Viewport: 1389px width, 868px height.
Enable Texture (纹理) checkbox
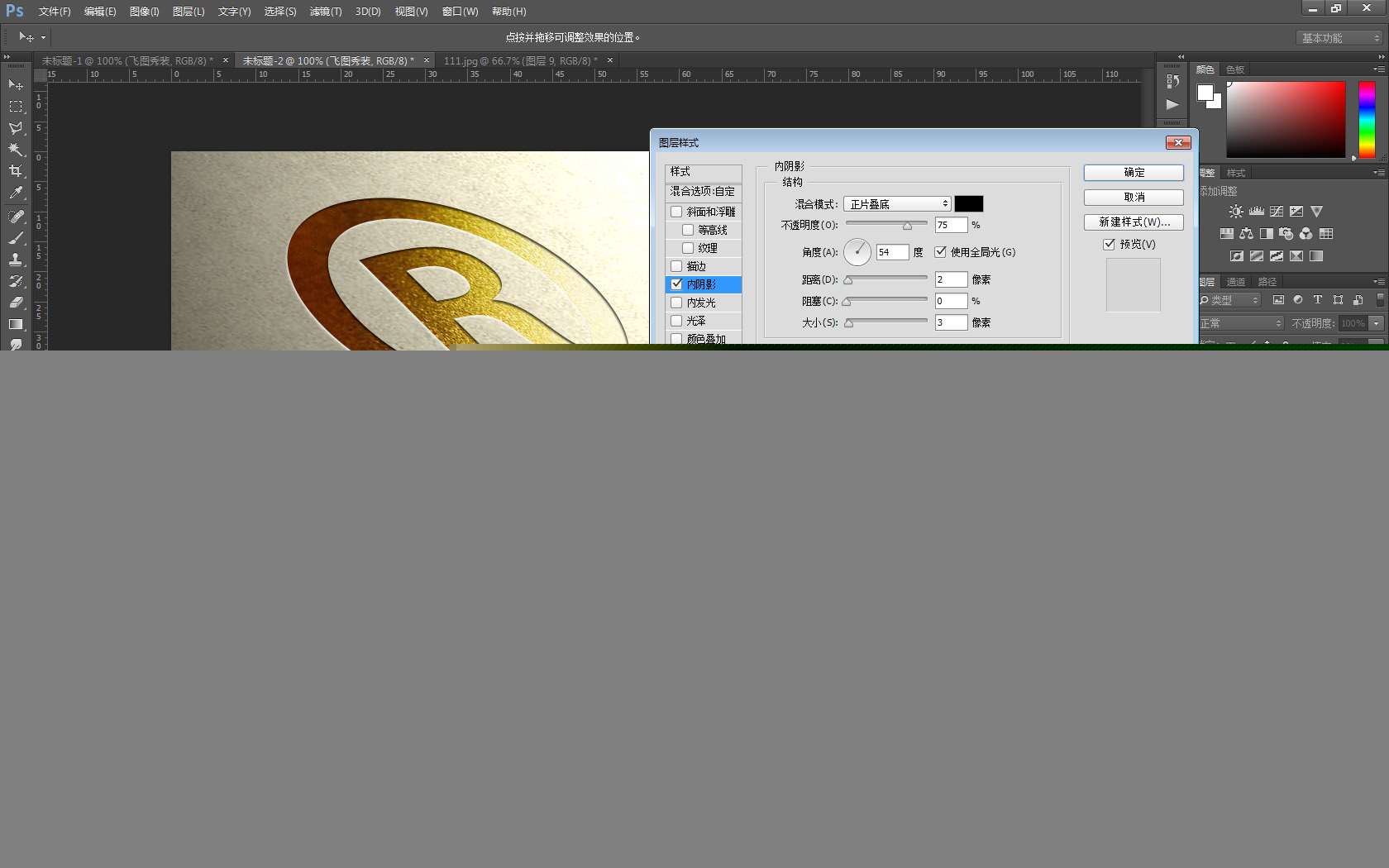688,248
